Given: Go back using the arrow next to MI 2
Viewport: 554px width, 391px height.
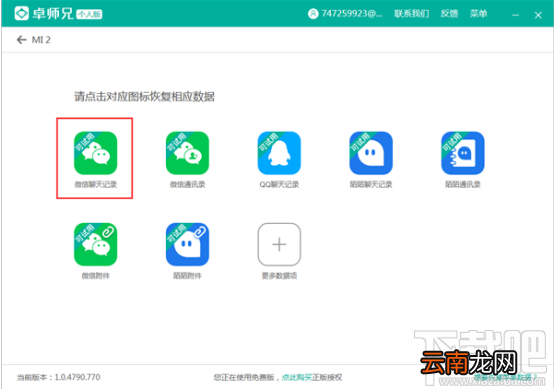Looking at the screenshot, I should [22, 40].
